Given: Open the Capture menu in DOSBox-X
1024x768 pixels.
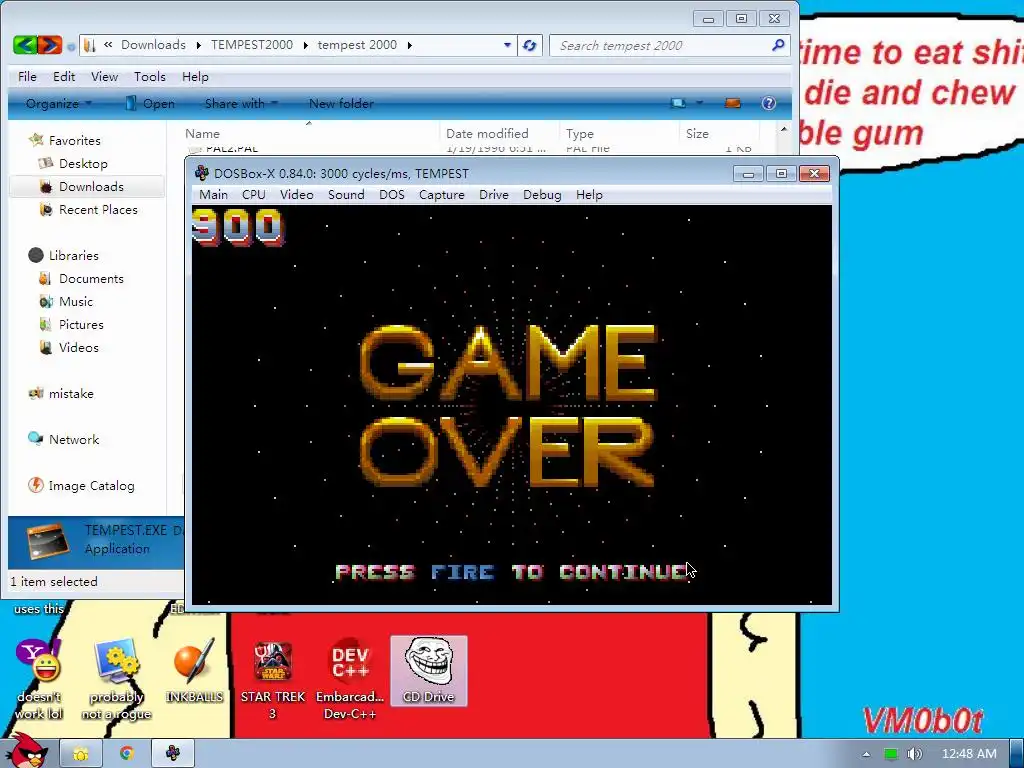Looking at the screenshot, I should pos(441,195).
